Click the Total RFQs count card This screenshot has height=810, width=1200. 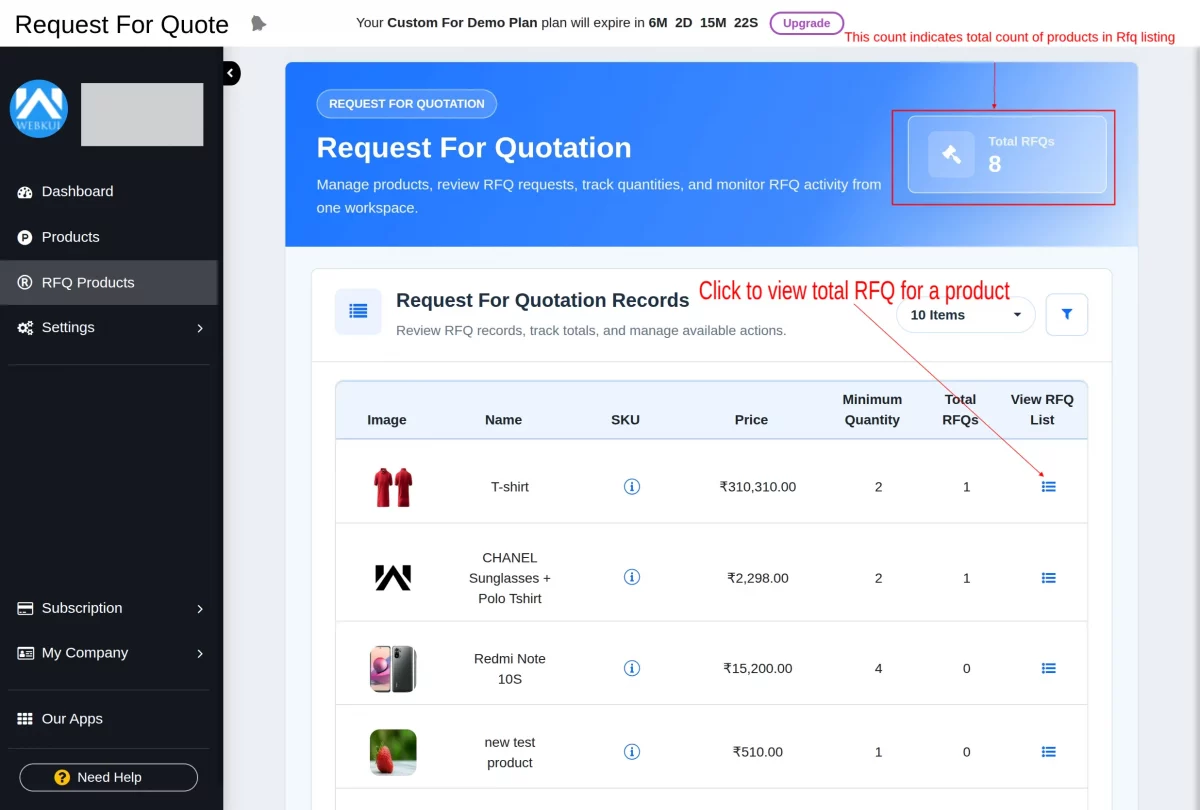click(1007, 155)
